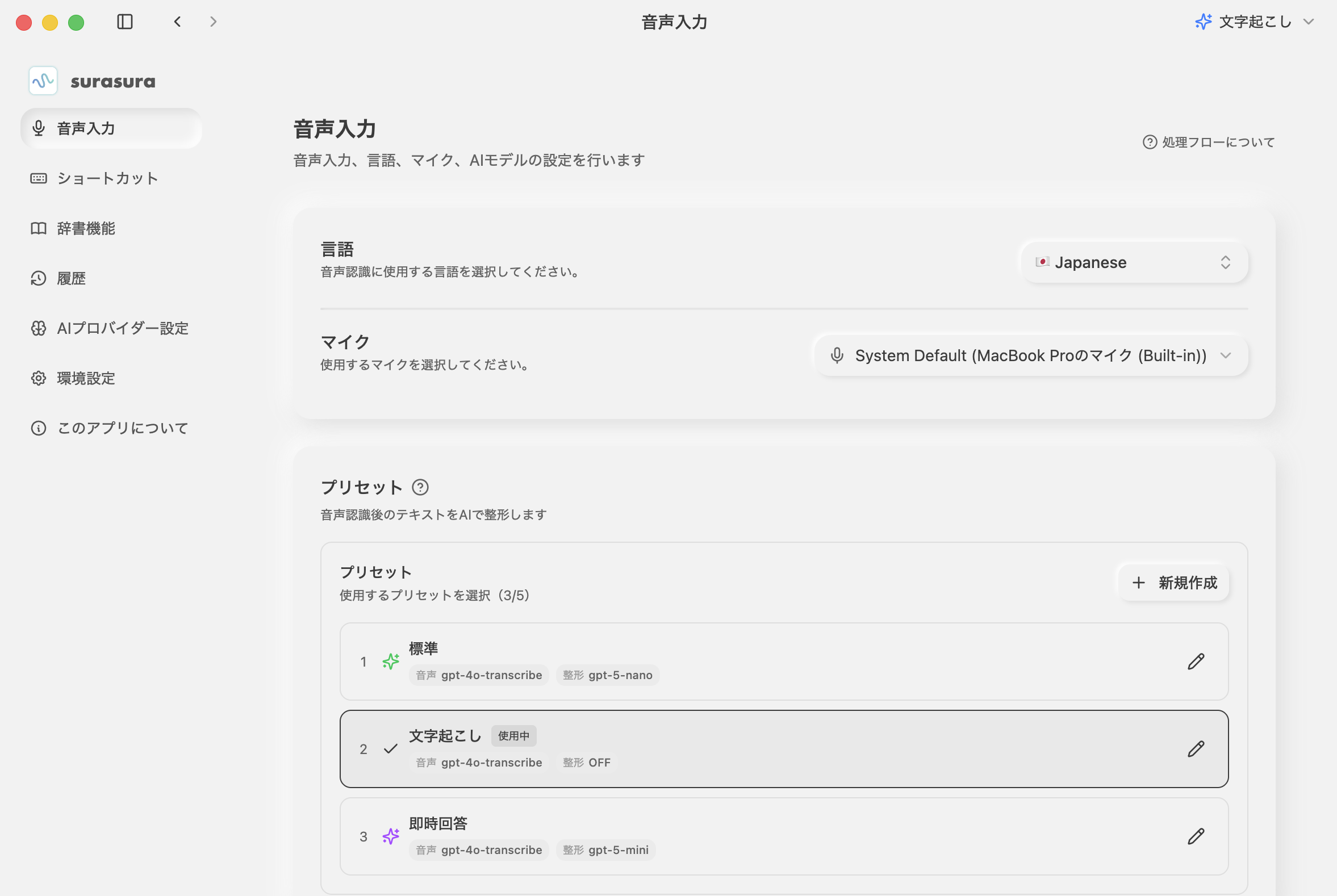Edit the 即時回答 preset with pencil icon

point(1196,836)
